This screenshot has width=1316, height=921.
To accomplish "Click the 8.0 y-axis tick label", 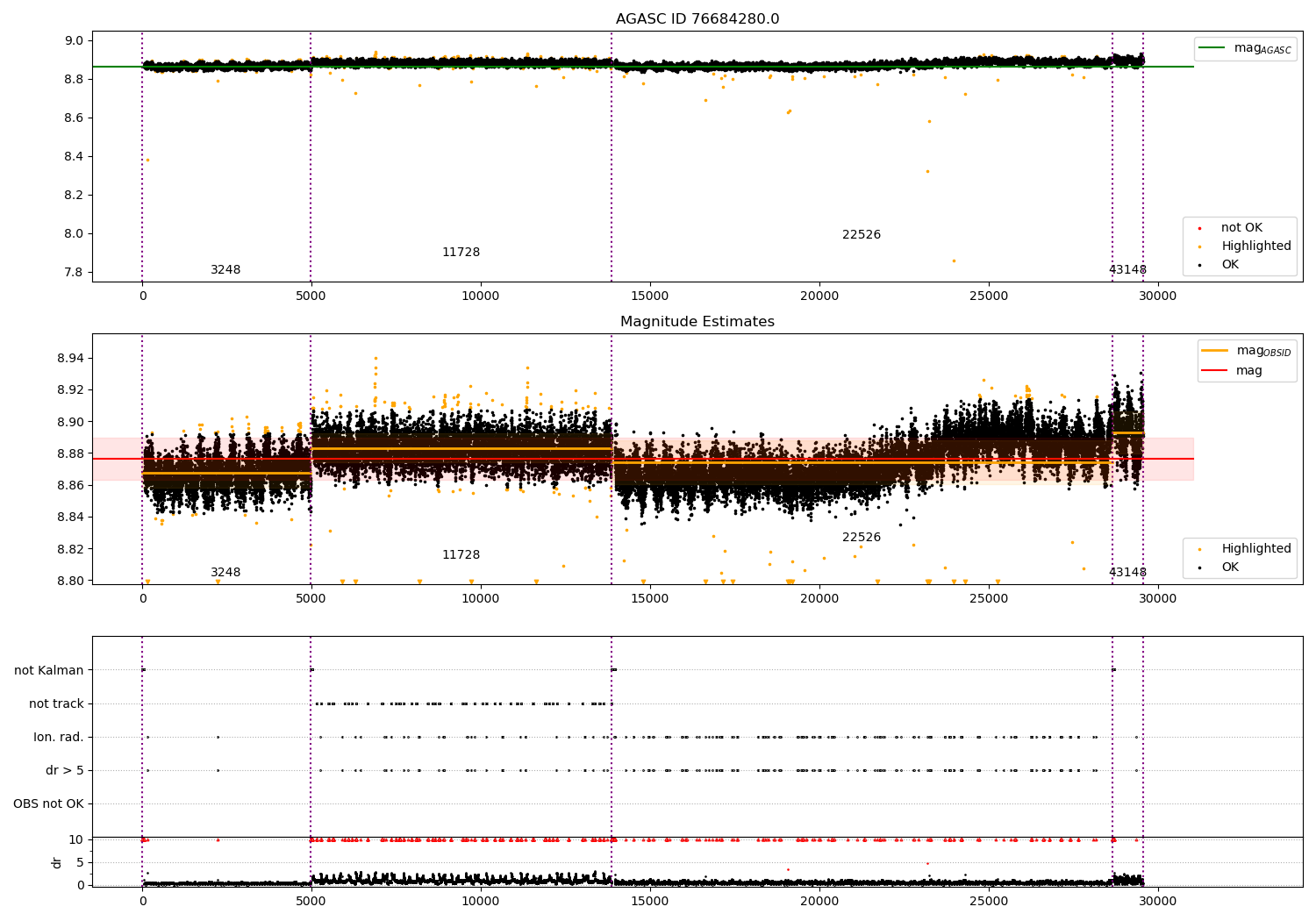I will (75, 234).
